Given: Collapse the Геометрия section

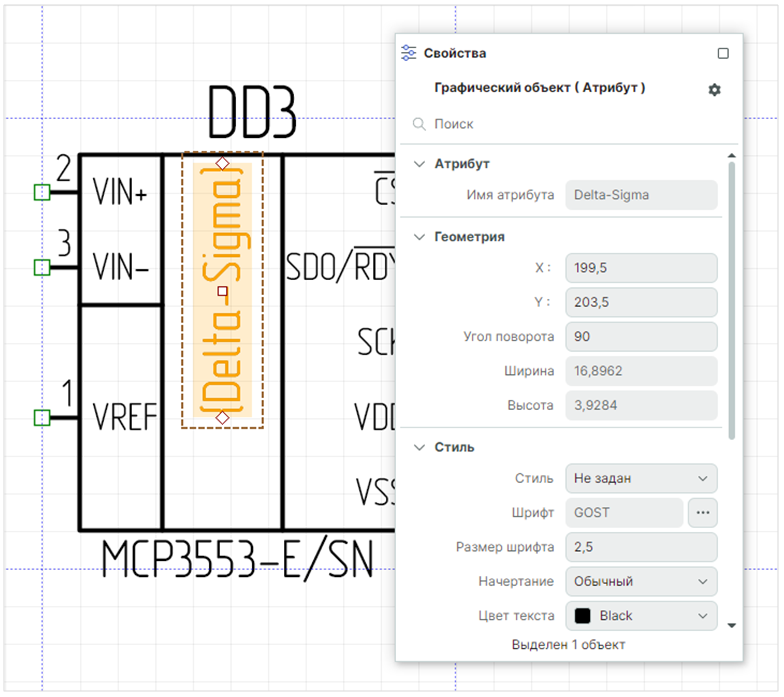Looking at the screenshot, I should click(x=419, y=237).
